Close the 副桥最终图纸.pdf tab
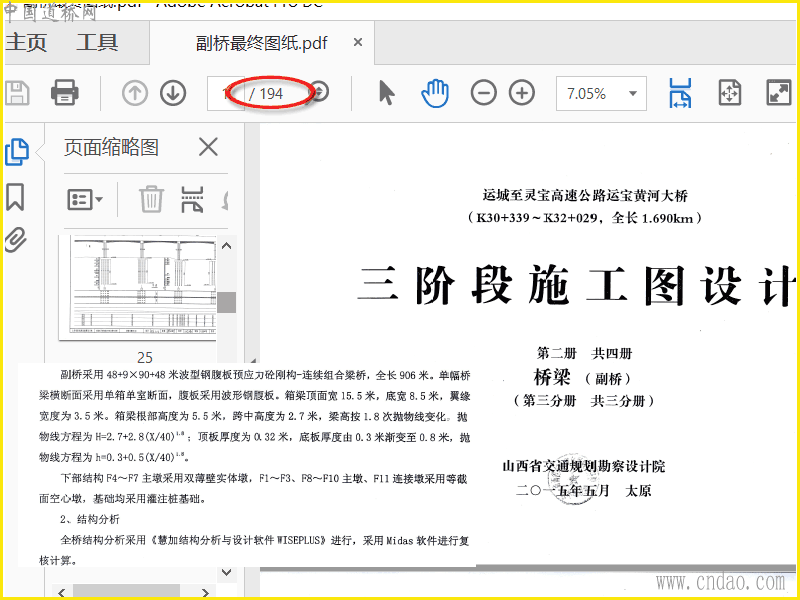The width and height of the screenshot is (800, 600). point(358,42)
